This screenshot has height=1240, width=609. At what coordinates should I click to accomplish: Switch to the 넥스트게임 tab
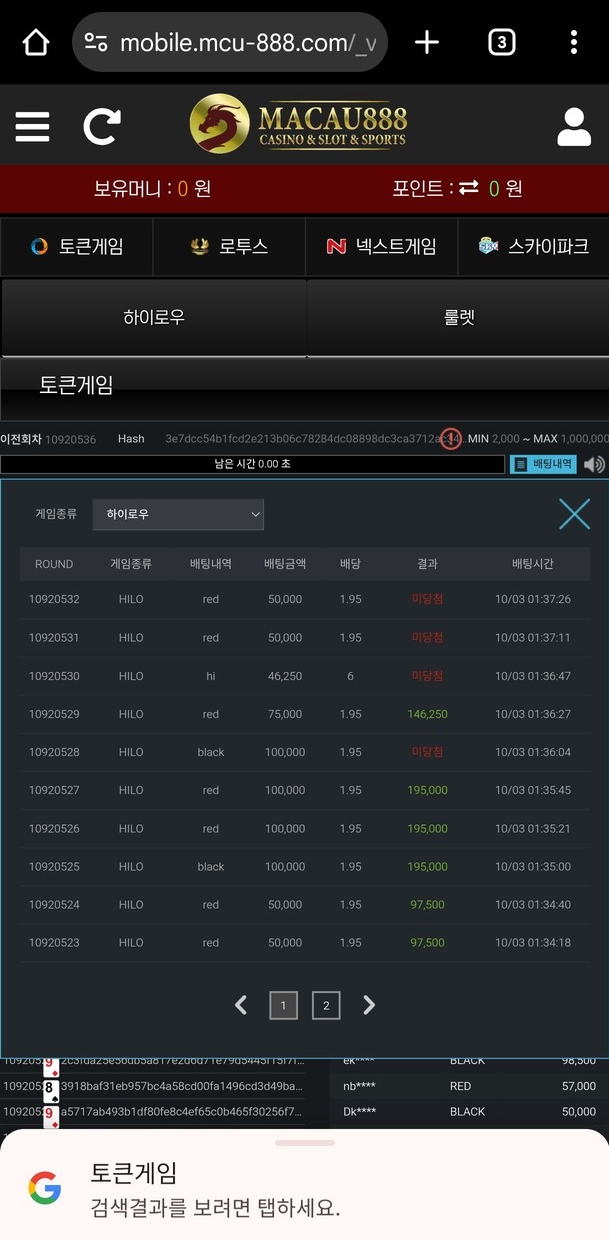[381, 247]
